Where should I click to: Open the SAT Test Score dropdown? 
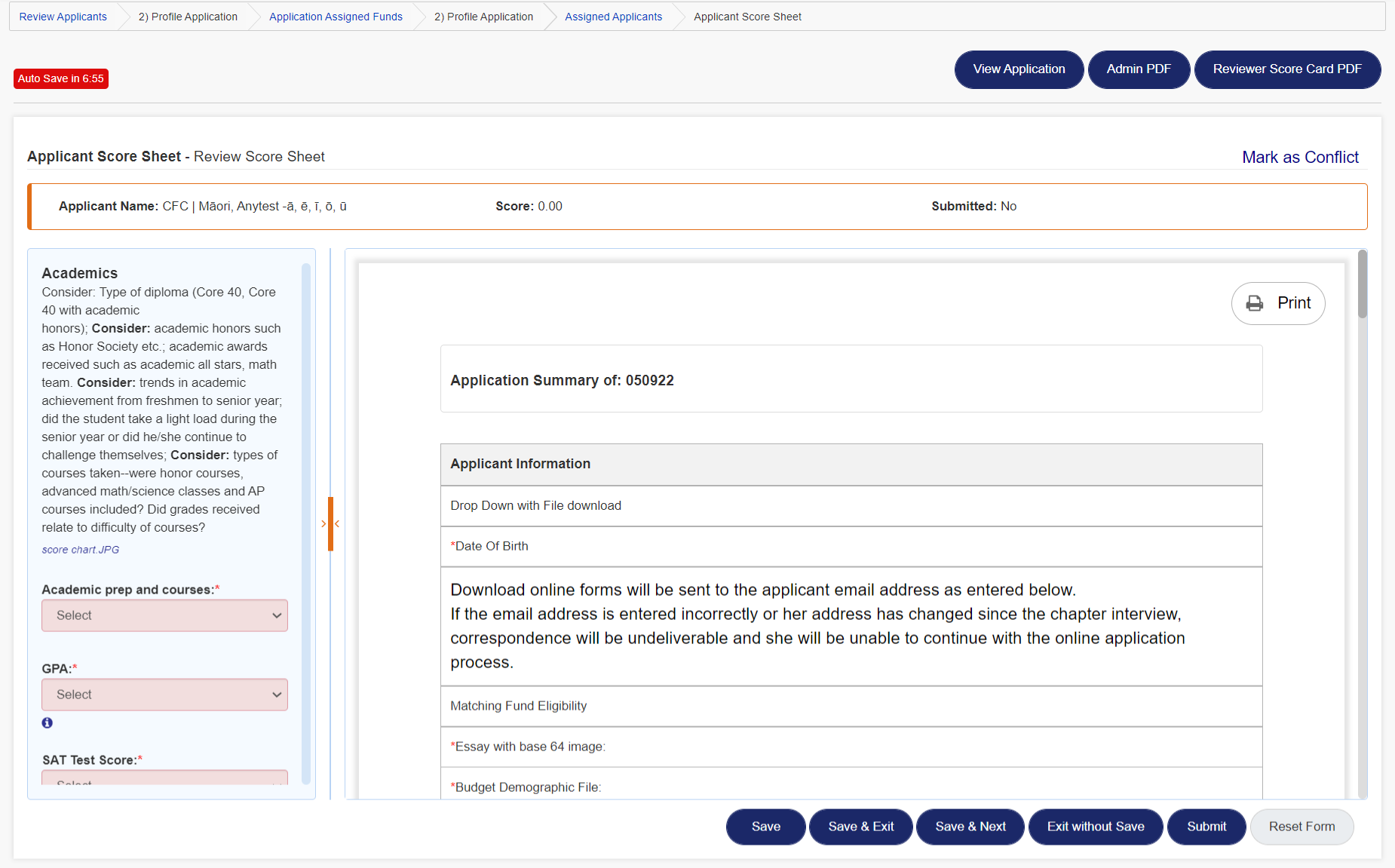pyautogui.click(x=164, y=783)
